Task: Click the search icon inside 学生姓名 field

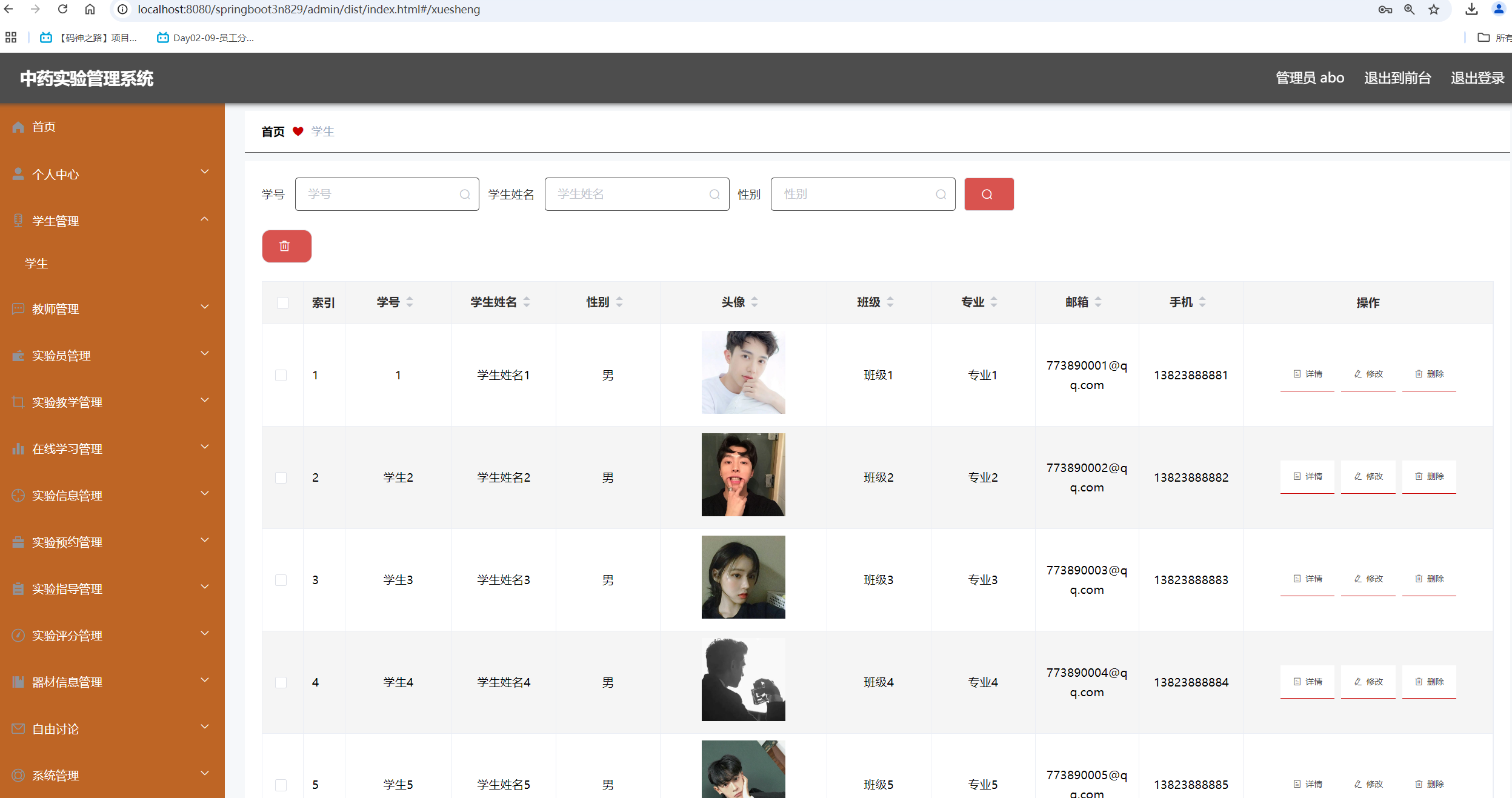Action: 714,195
